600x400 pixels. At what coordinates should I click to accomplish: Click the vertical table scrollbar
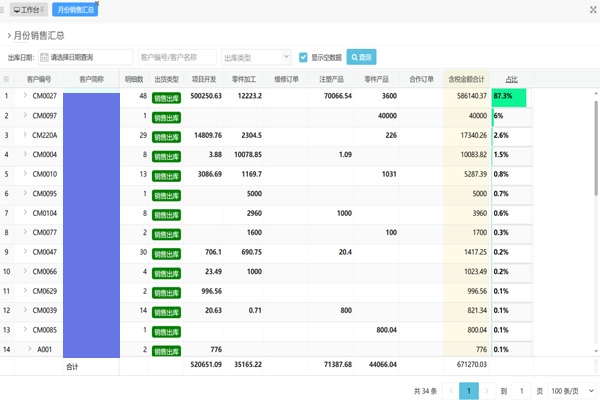[596, 149]
